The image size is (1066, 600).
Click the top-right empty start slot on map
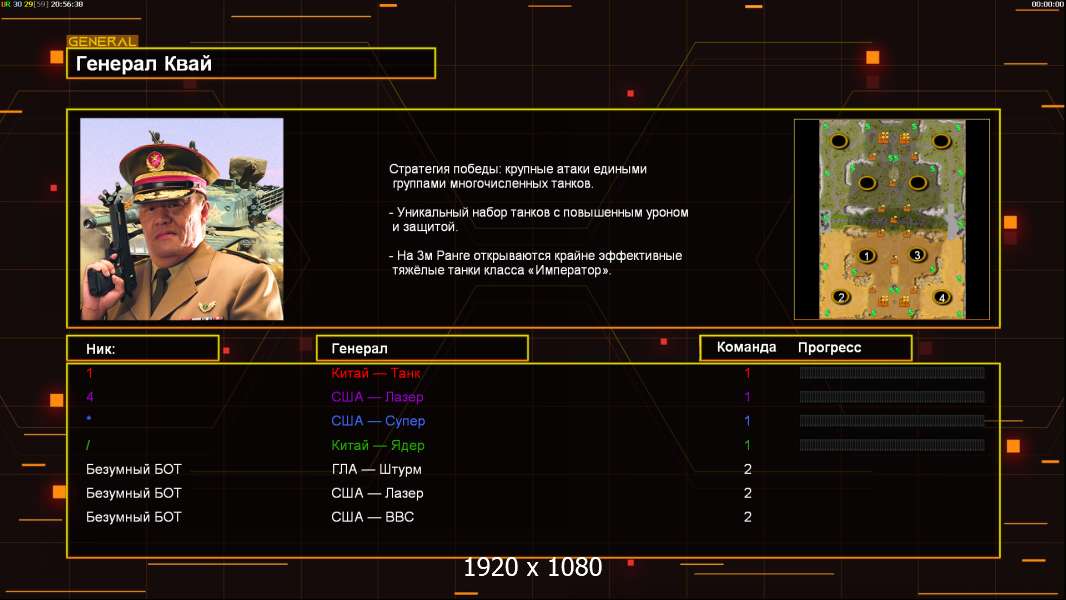[x=941, y=142]
